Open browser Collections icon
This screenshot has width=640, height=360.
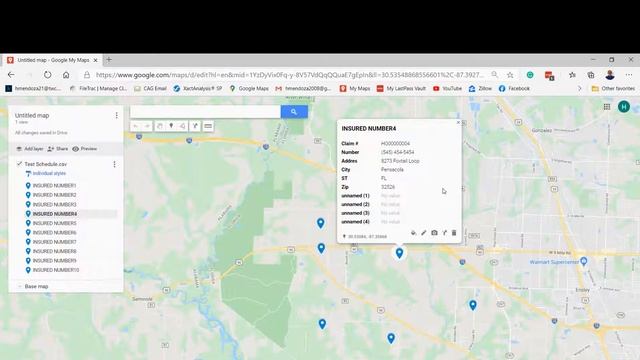point(591,75)
